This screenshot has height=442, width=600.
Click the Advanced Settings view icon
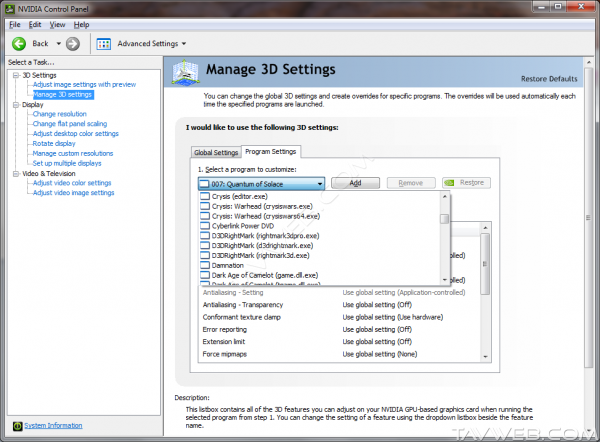[104, 44]
